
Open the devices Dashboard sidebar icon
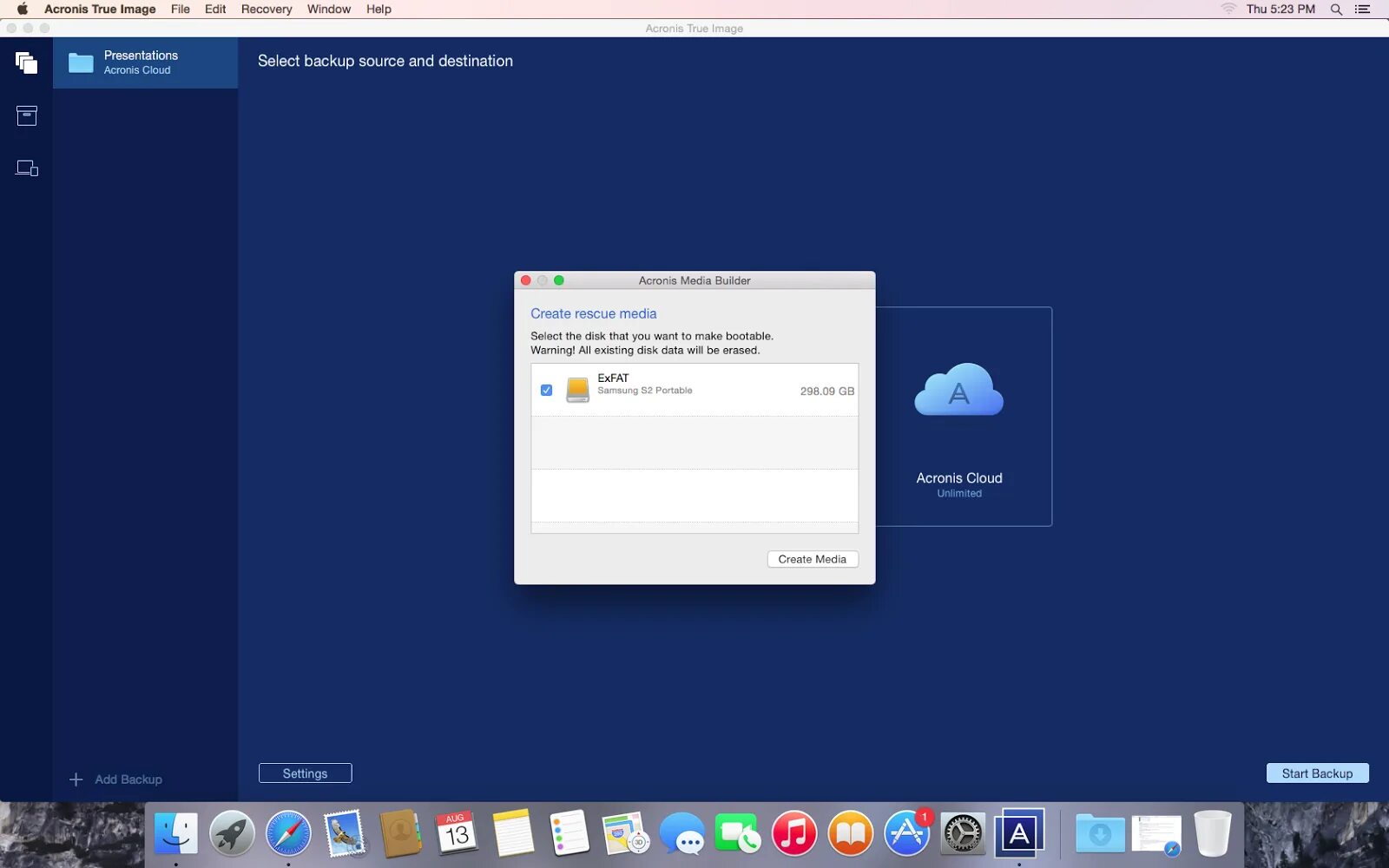click(x=27, y=168)
